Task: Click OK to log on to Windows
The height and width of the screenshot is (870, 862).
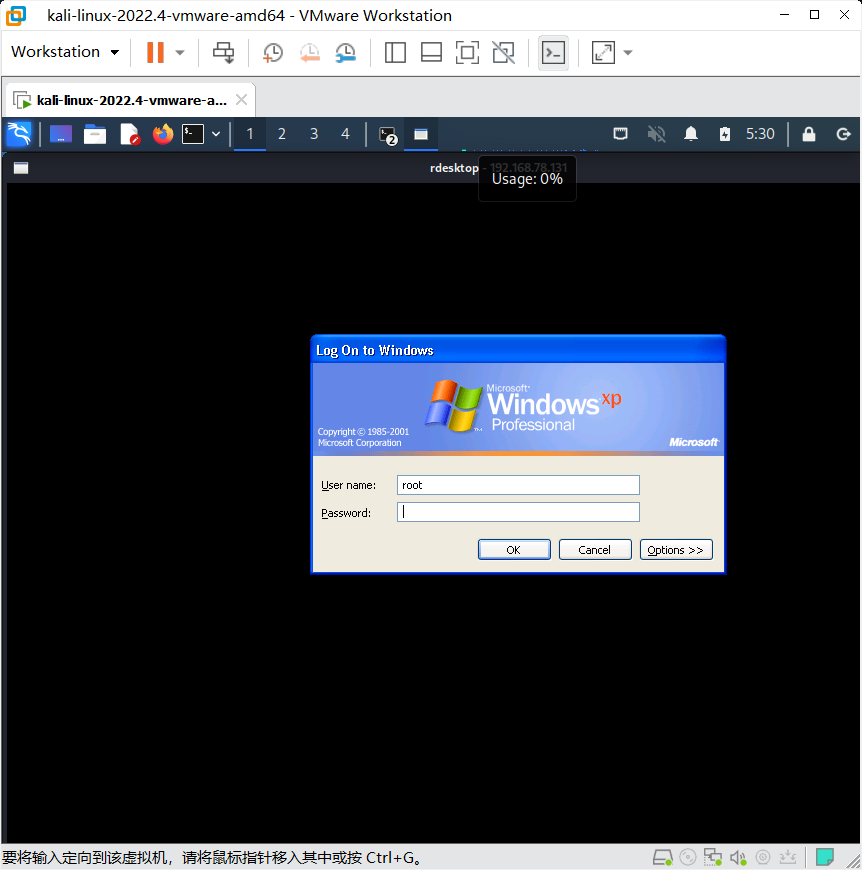Action: 514,550
